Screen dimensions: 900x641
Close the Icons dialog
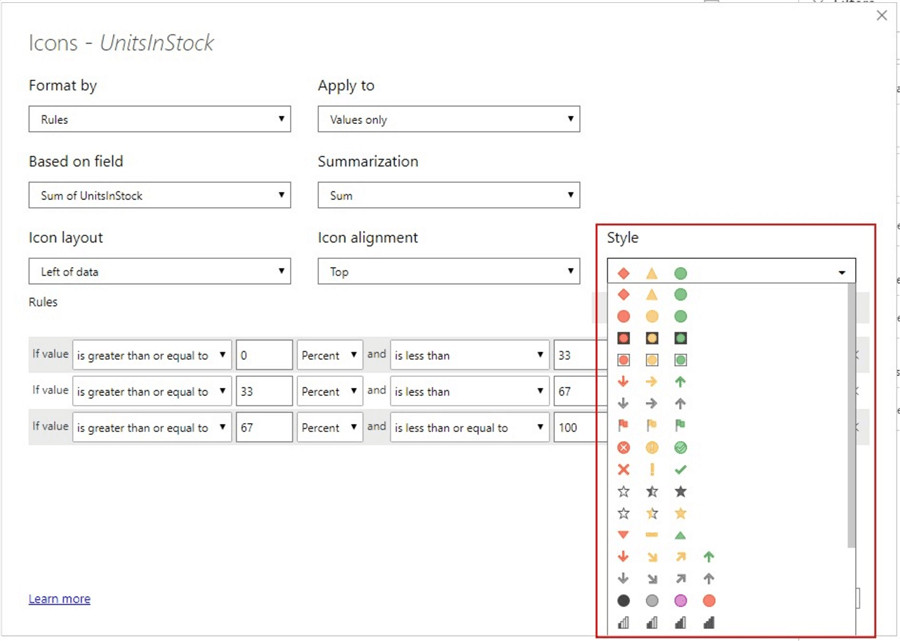[x=881, y=16]
